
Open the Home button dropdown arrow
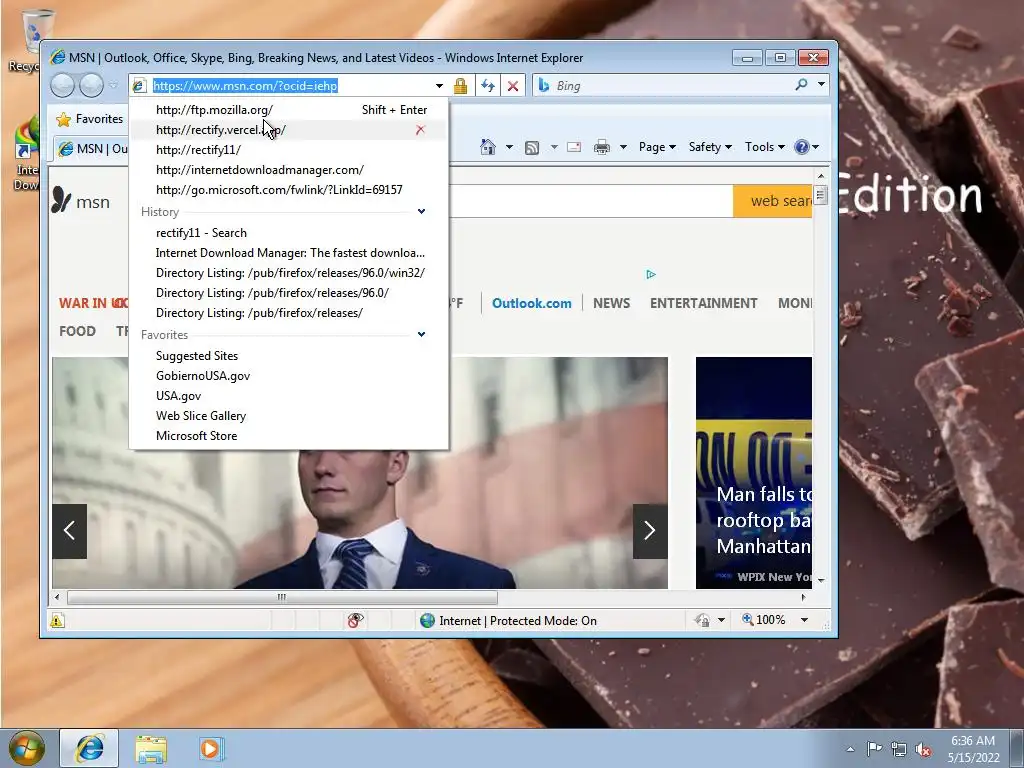(509, 147)
